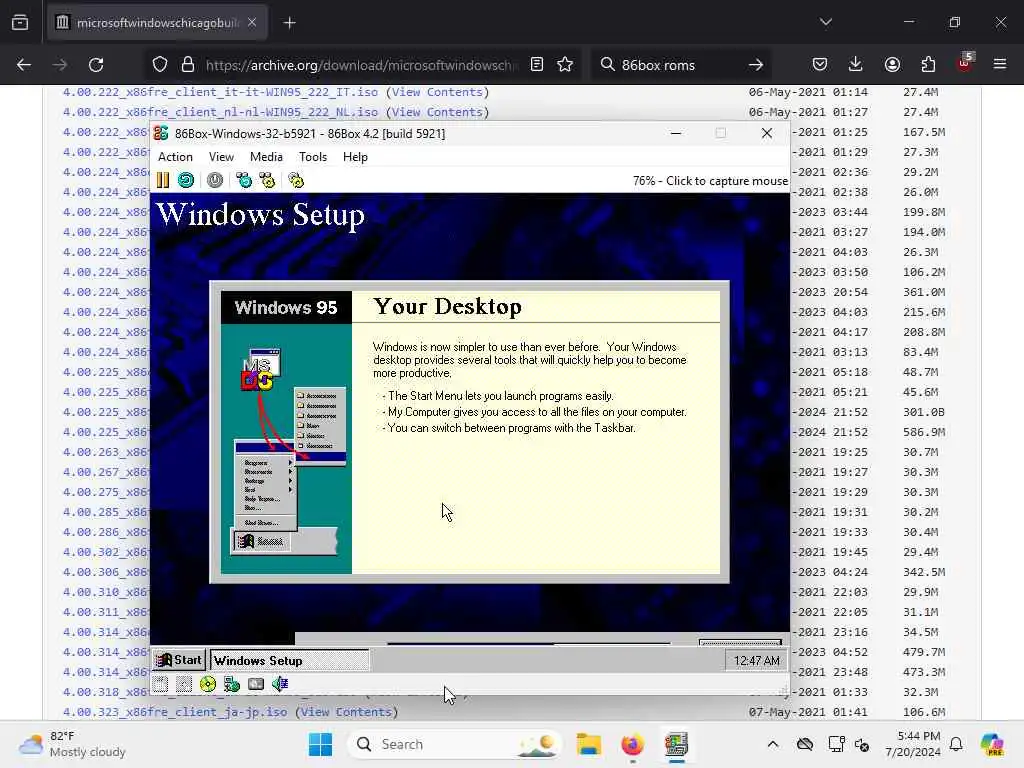Open the View menu in 86Box

coord(221,157)
